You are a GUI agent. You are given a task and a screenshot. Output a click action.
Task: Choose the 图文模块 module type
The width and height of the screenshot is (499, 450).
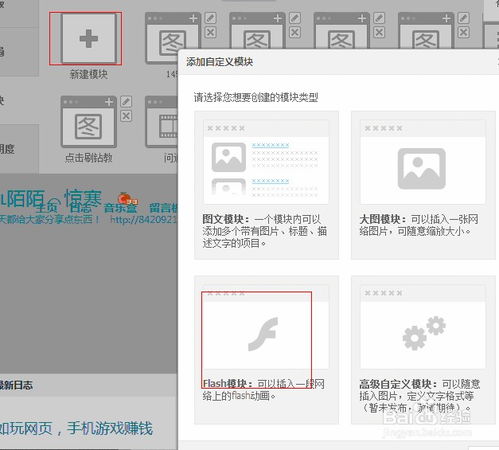tap(266, 185)
